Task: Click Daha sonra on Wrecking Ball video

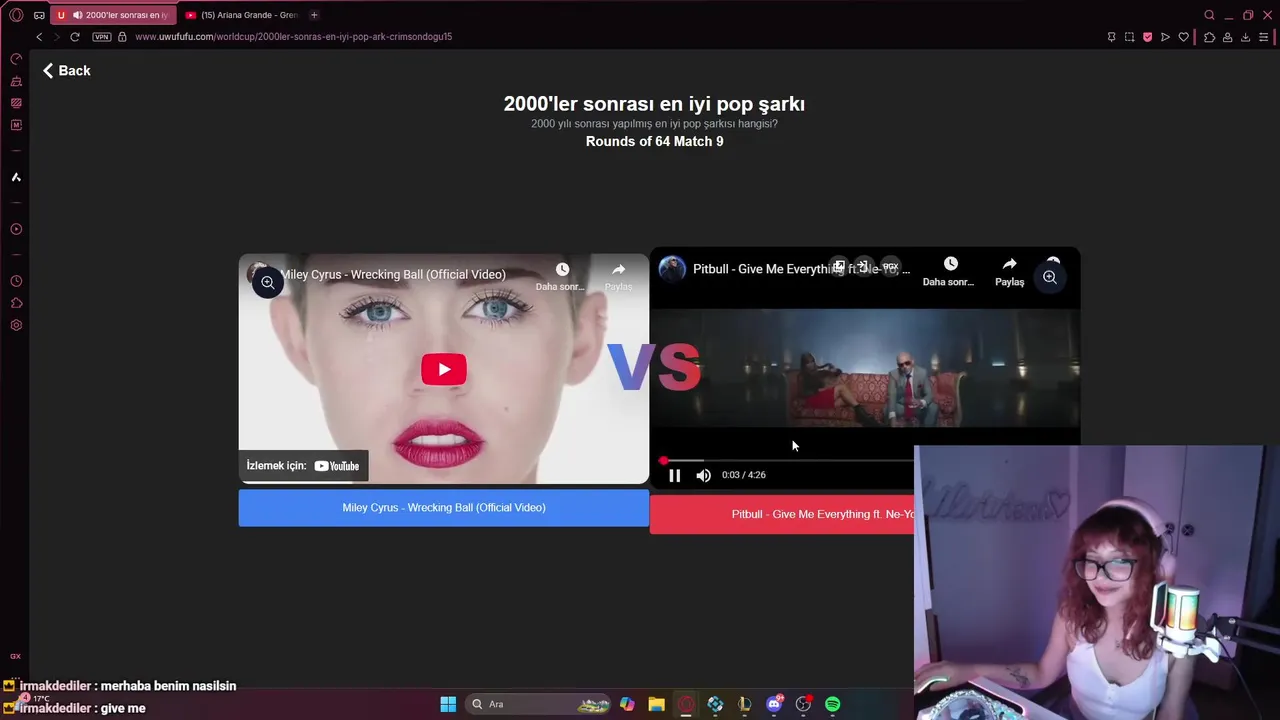Action: pyautogui.click(x=560, y=277)
